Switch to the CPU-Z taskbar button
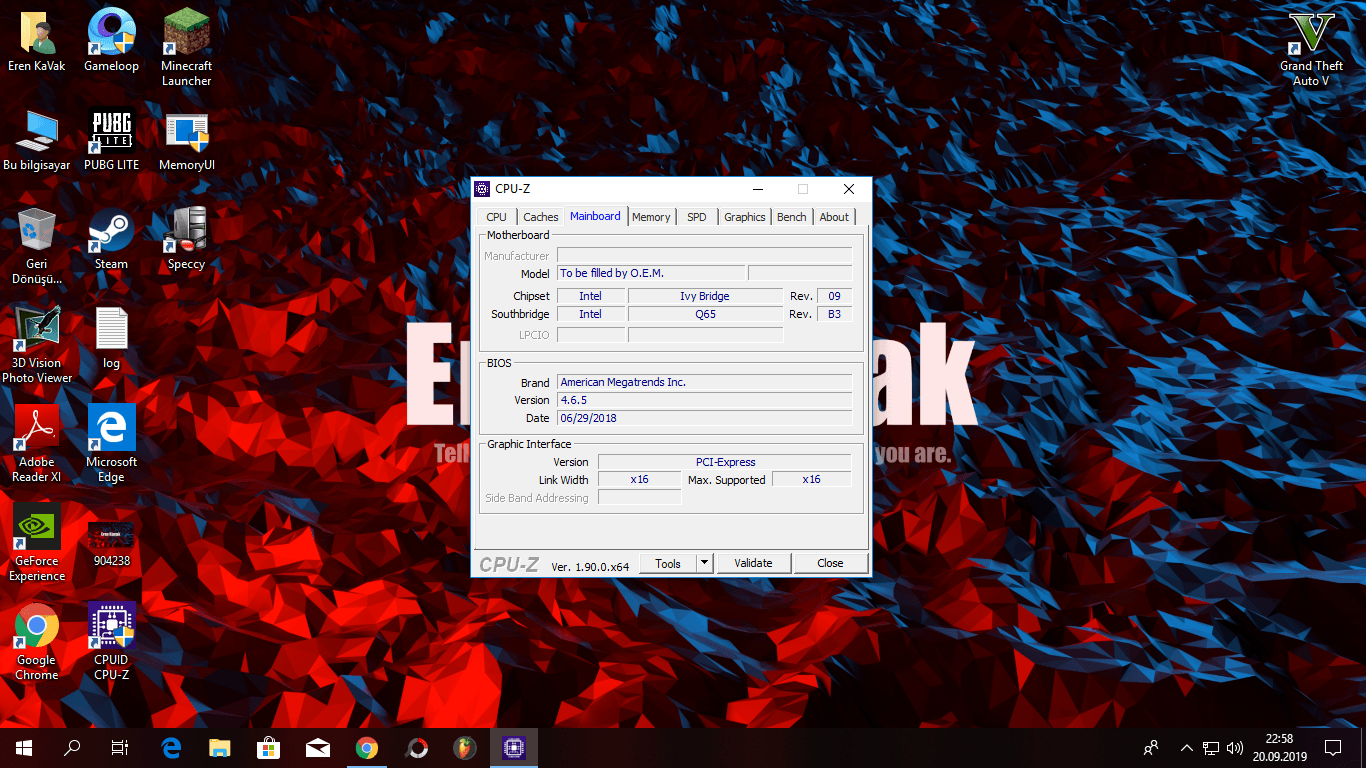The image size is (1366, 768). [514, 747]
